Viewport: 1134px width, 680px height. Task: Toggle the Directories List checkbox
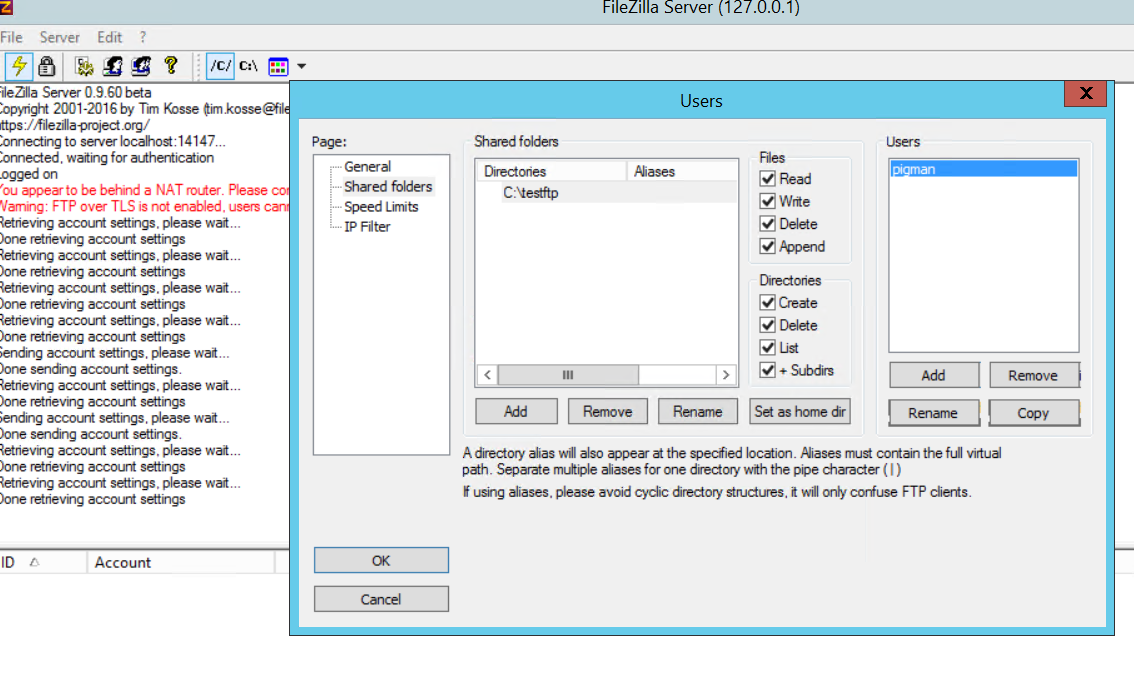point(767,347)
